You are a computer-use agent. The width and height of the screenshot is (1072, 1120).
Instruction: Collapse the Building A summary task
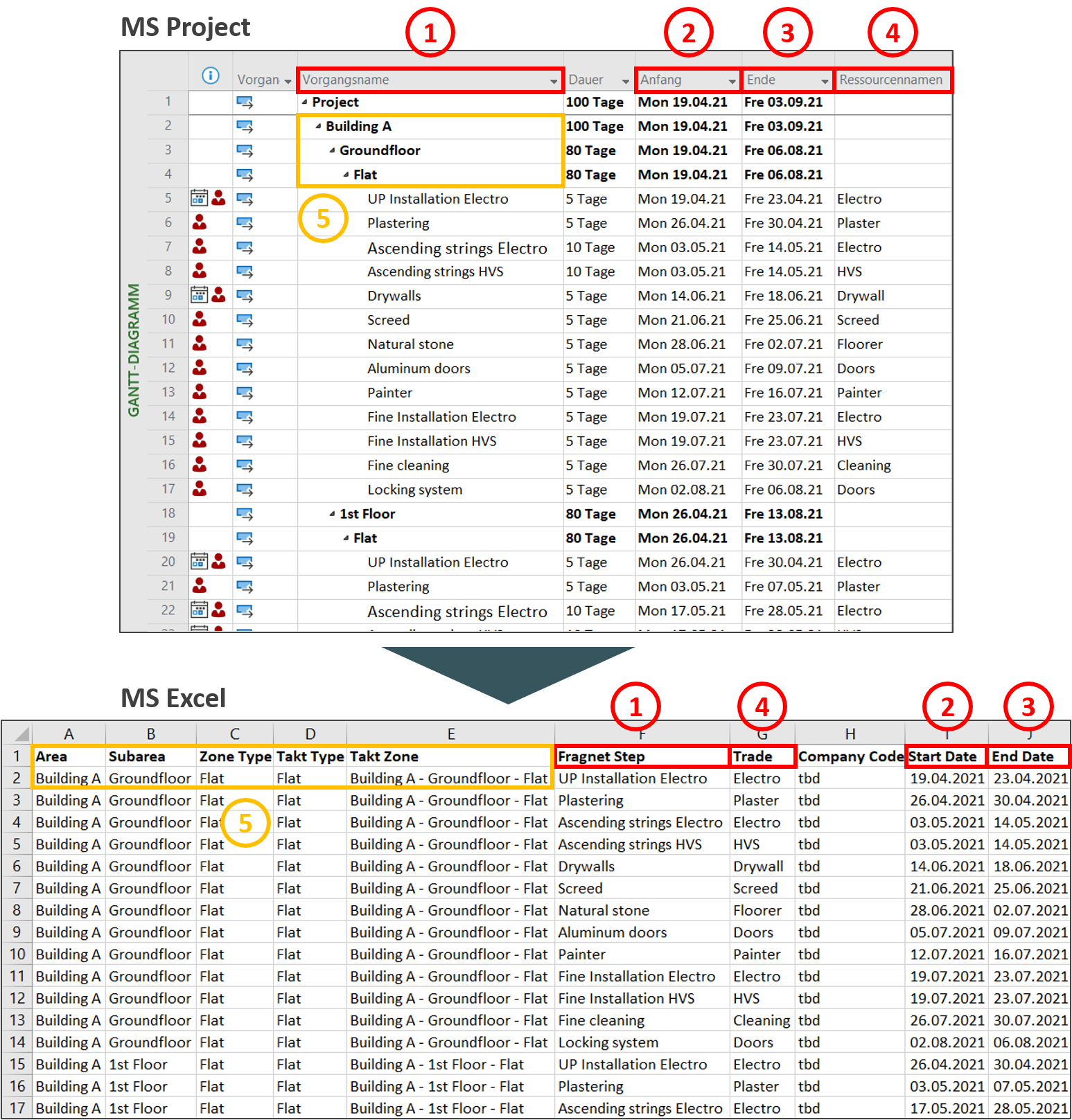click(318, 126)
